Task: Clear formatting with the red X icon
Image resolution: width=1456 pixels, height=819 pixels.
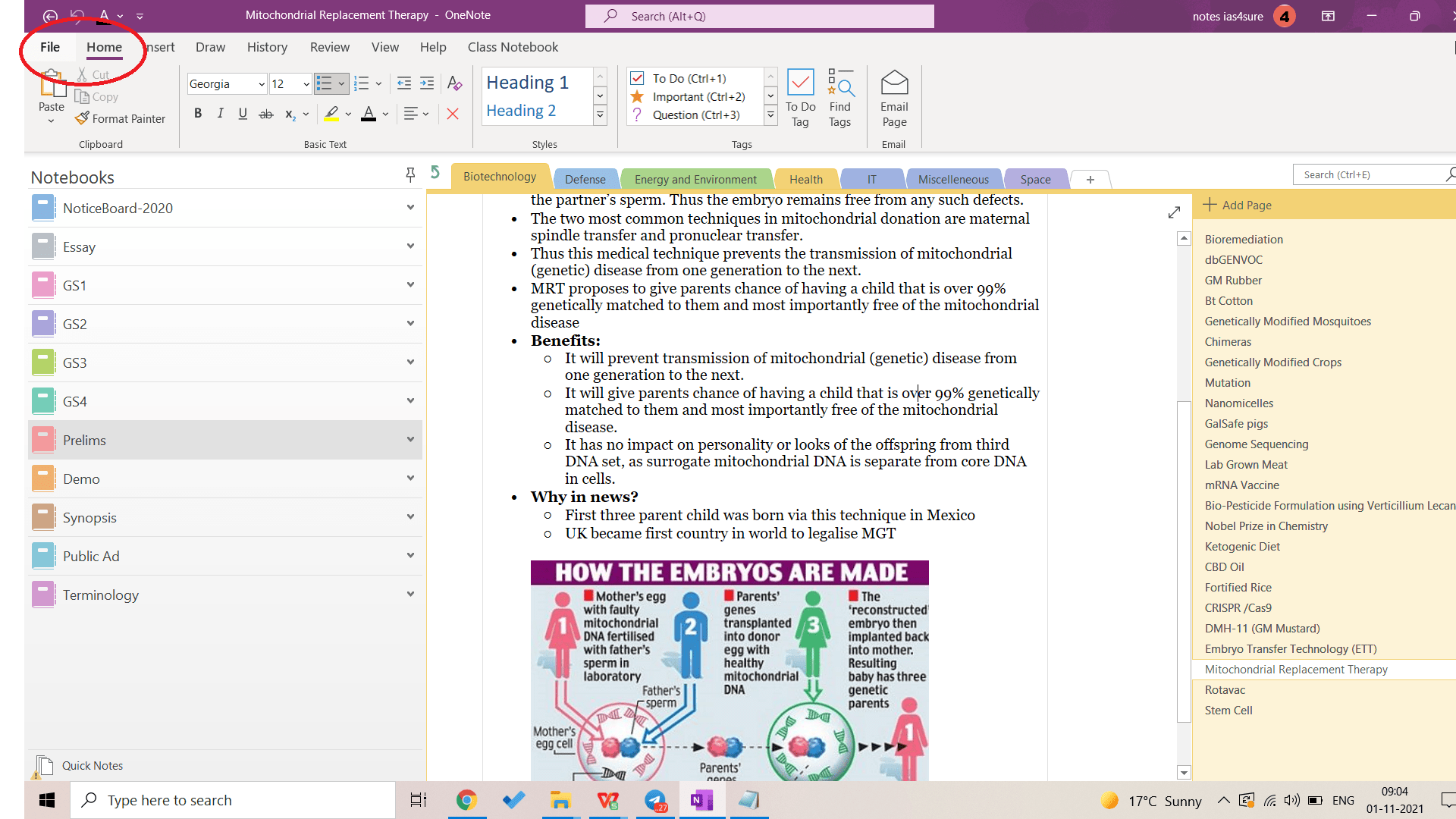Action: tap(453, 113)
